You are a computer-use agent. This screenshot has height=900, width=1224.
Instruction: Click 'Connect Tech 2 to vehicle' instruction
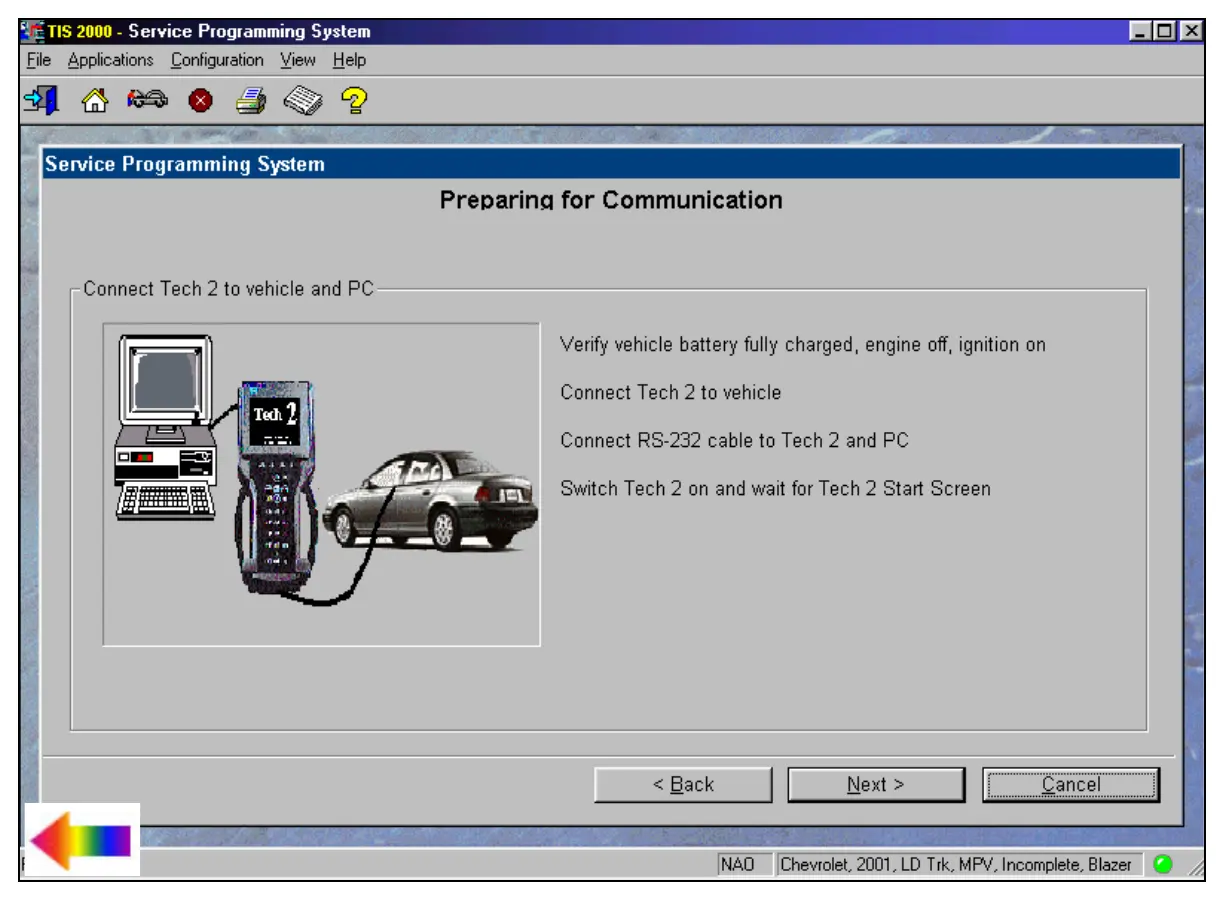[x=671, y=392]
